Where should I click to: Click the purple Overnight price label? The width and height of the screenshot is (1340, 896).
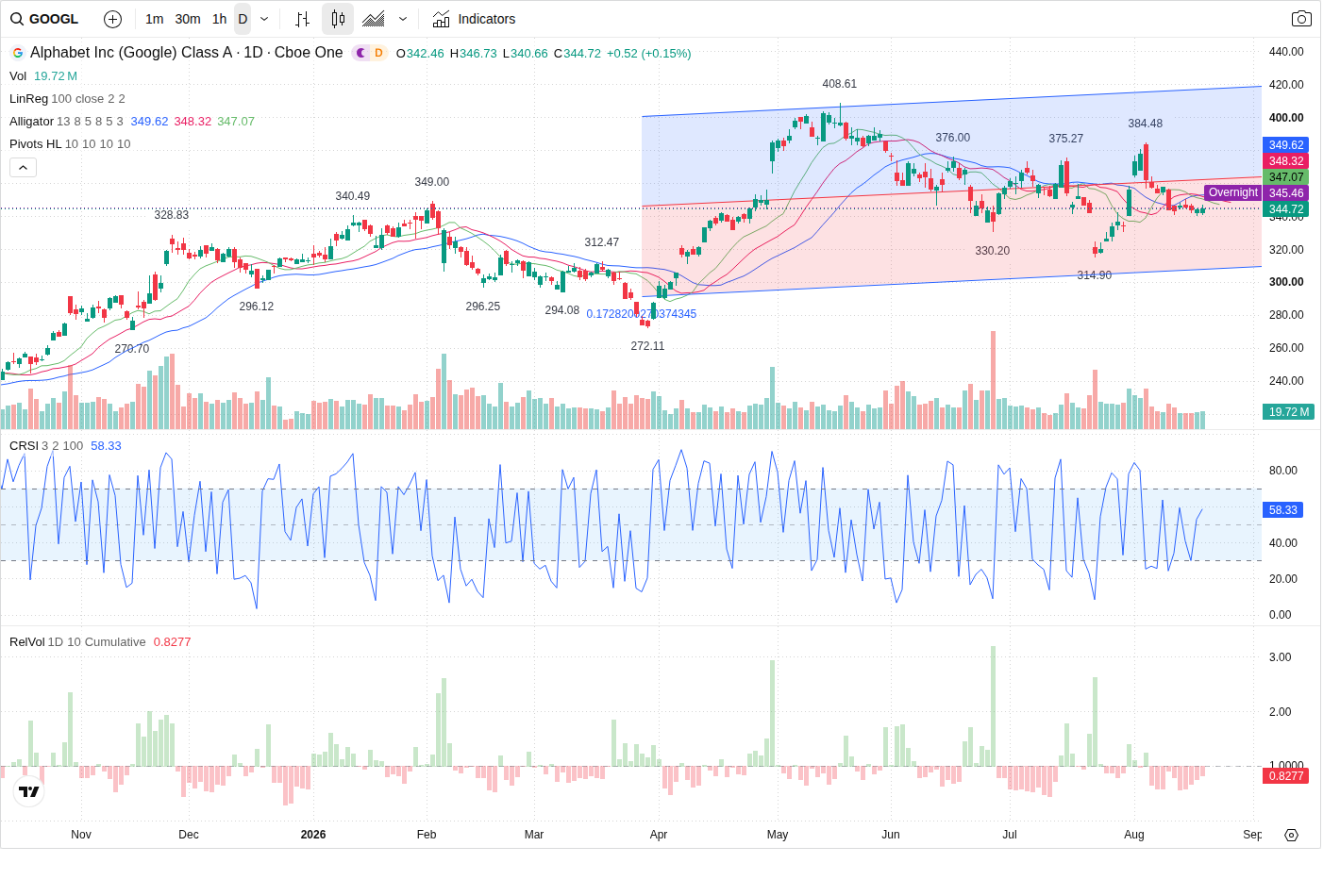pos(1232,192)
